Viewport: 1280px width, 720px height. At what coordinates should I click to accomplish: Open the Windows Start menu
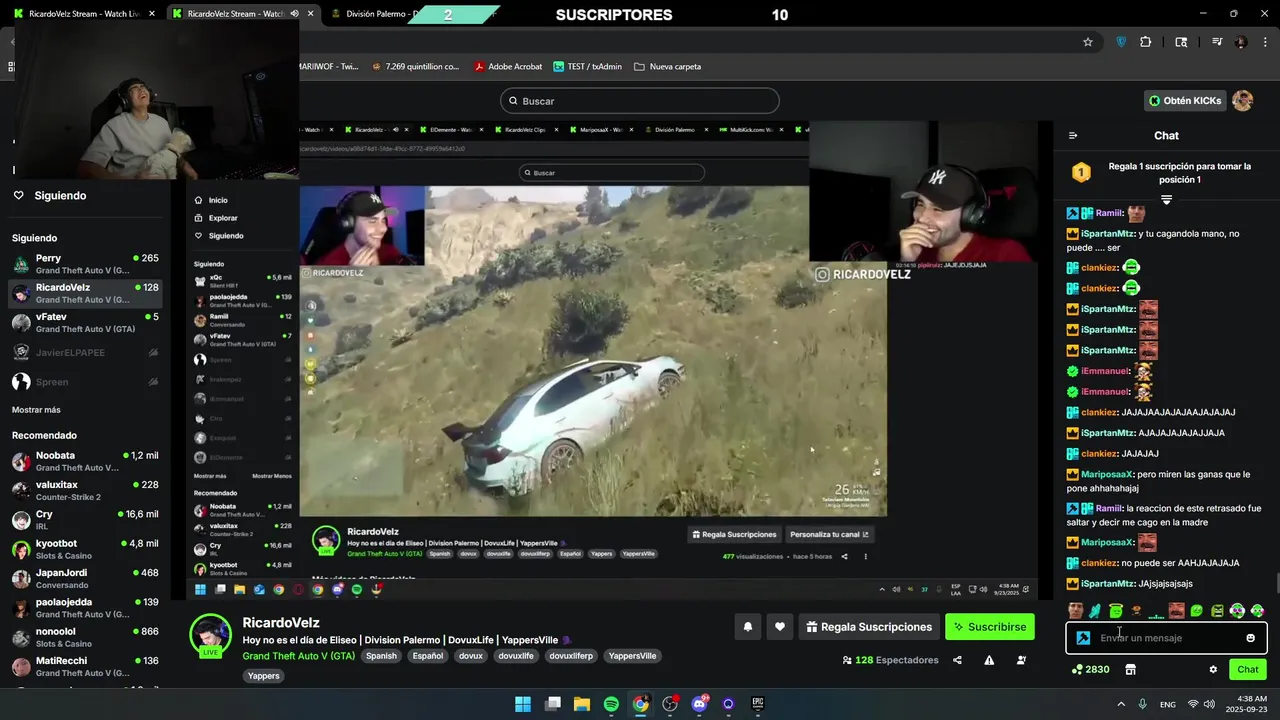tap(523, 704)
